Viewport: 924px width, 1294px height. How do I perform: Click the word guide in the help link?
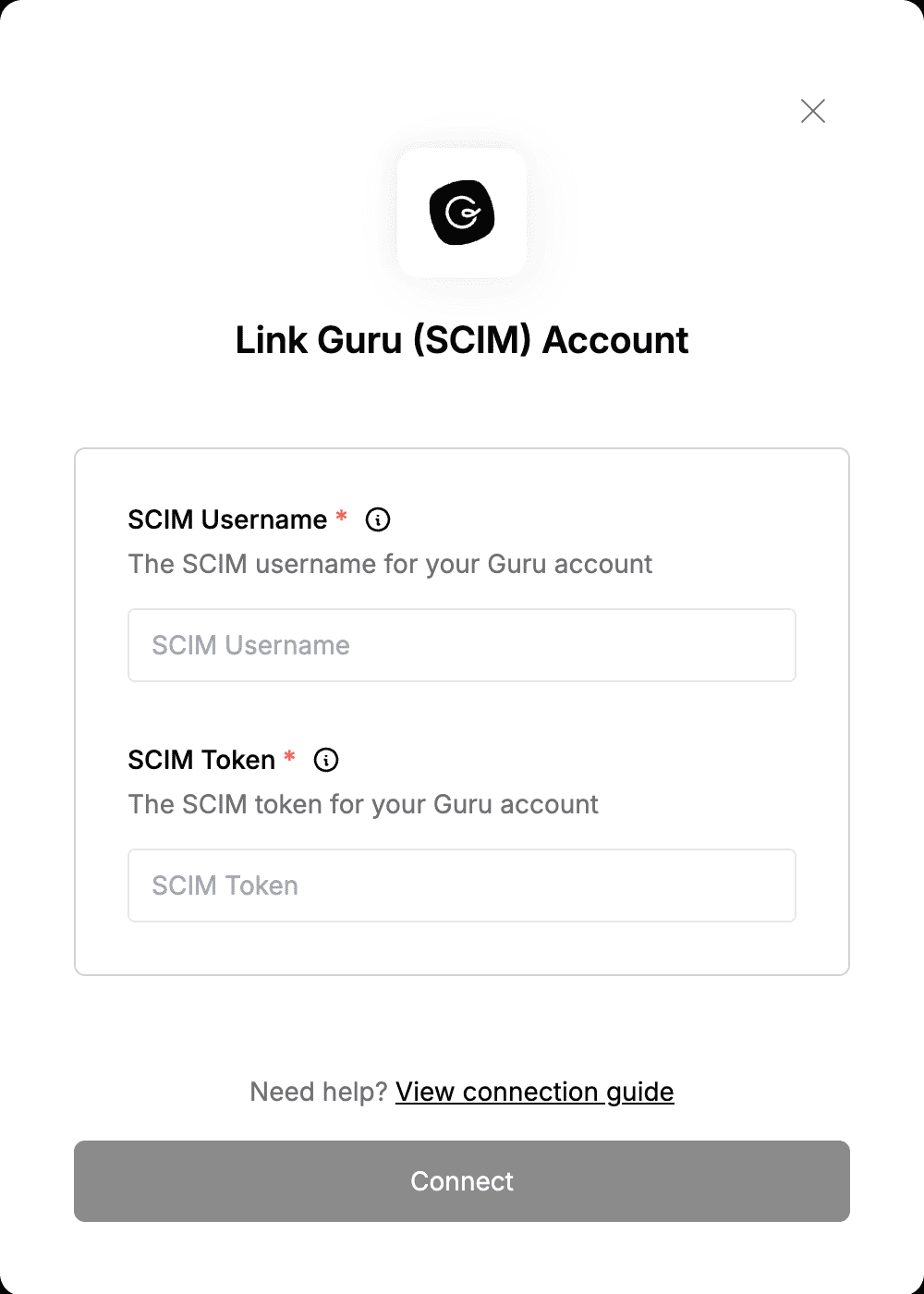tap(640, 1093)
